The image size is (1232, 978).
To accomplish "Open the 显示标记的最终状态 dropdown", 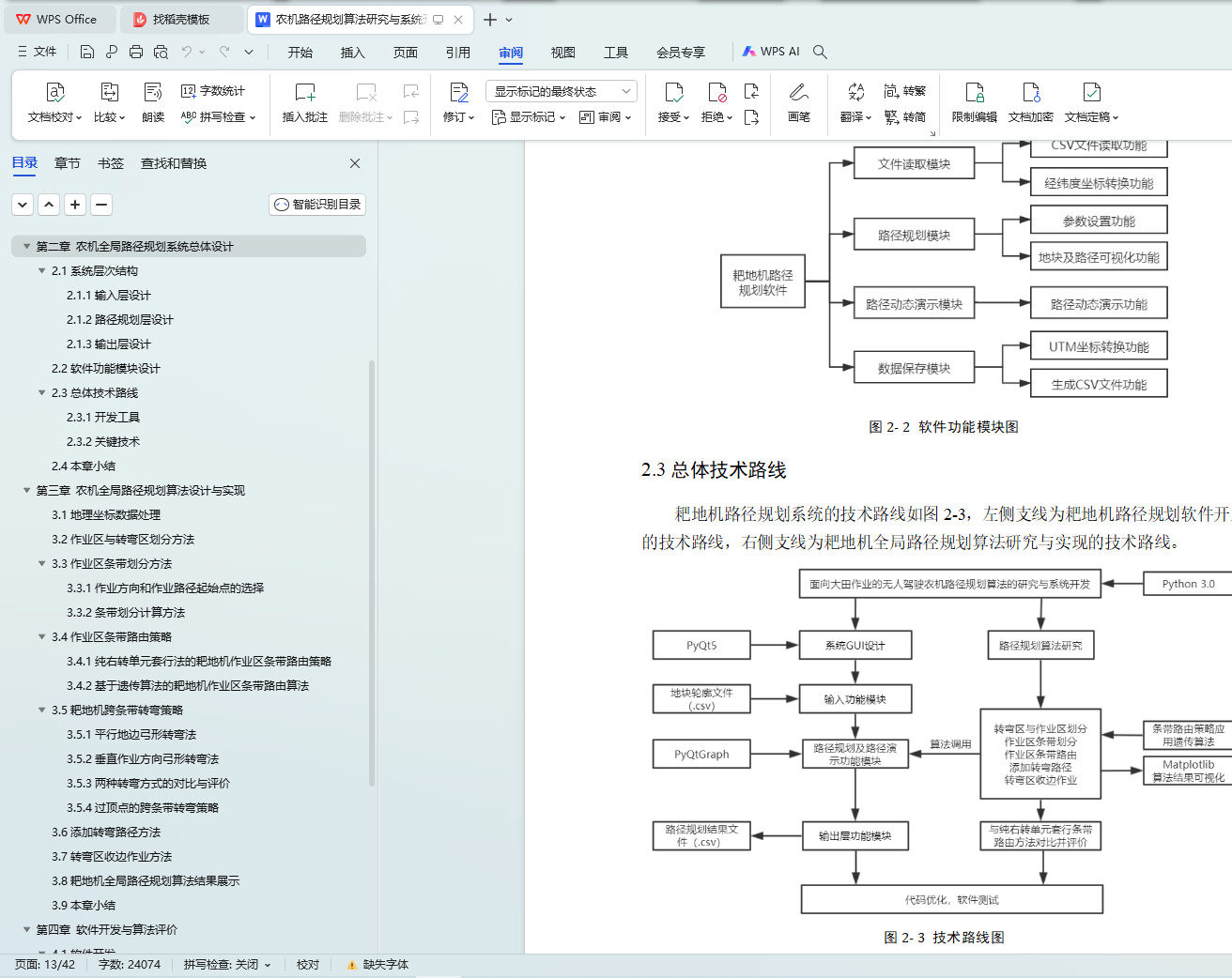I will point(562,91).
